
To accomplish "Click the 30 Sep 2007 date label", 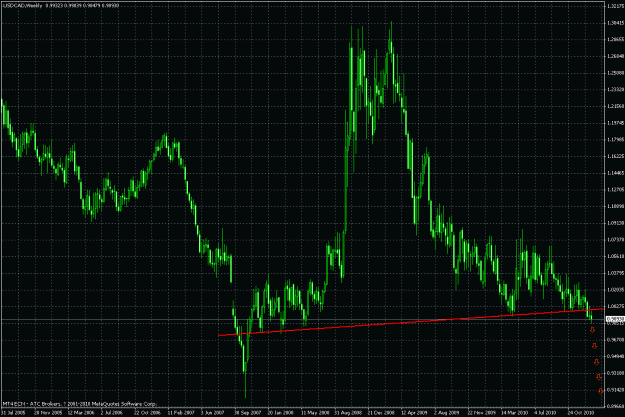I will point(248,413).
